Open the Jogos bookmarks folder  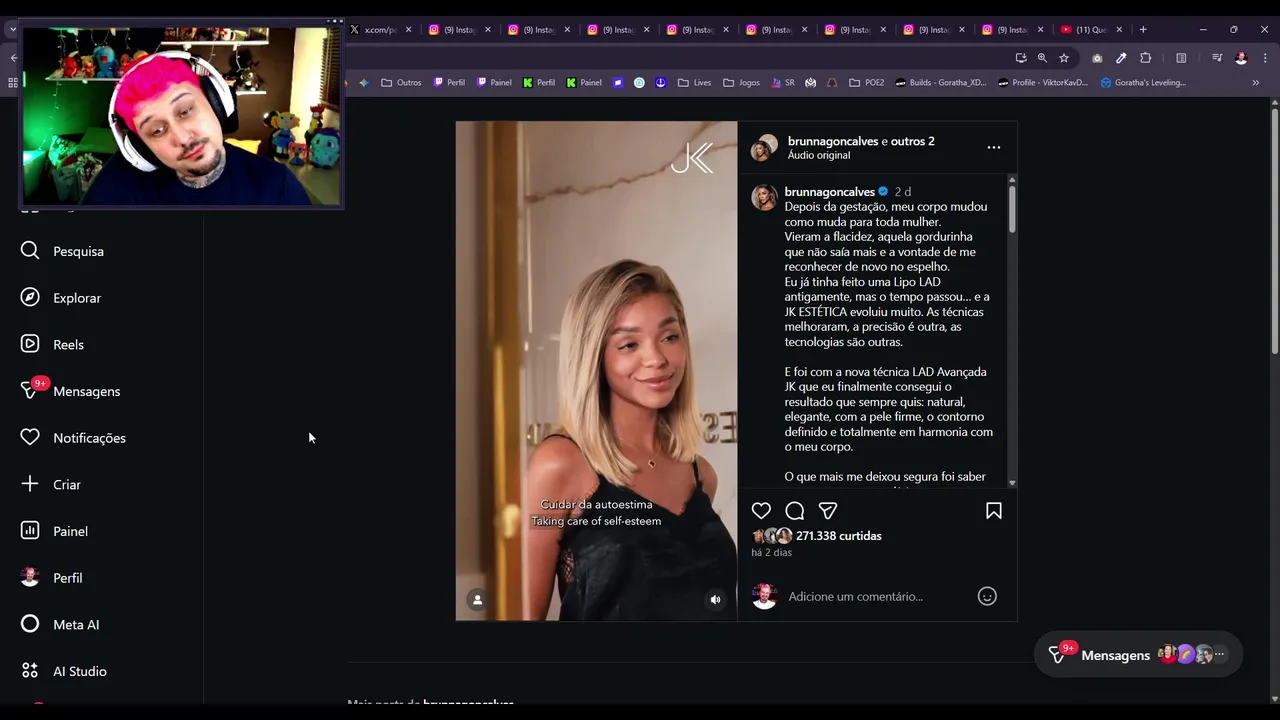(741, 82)
